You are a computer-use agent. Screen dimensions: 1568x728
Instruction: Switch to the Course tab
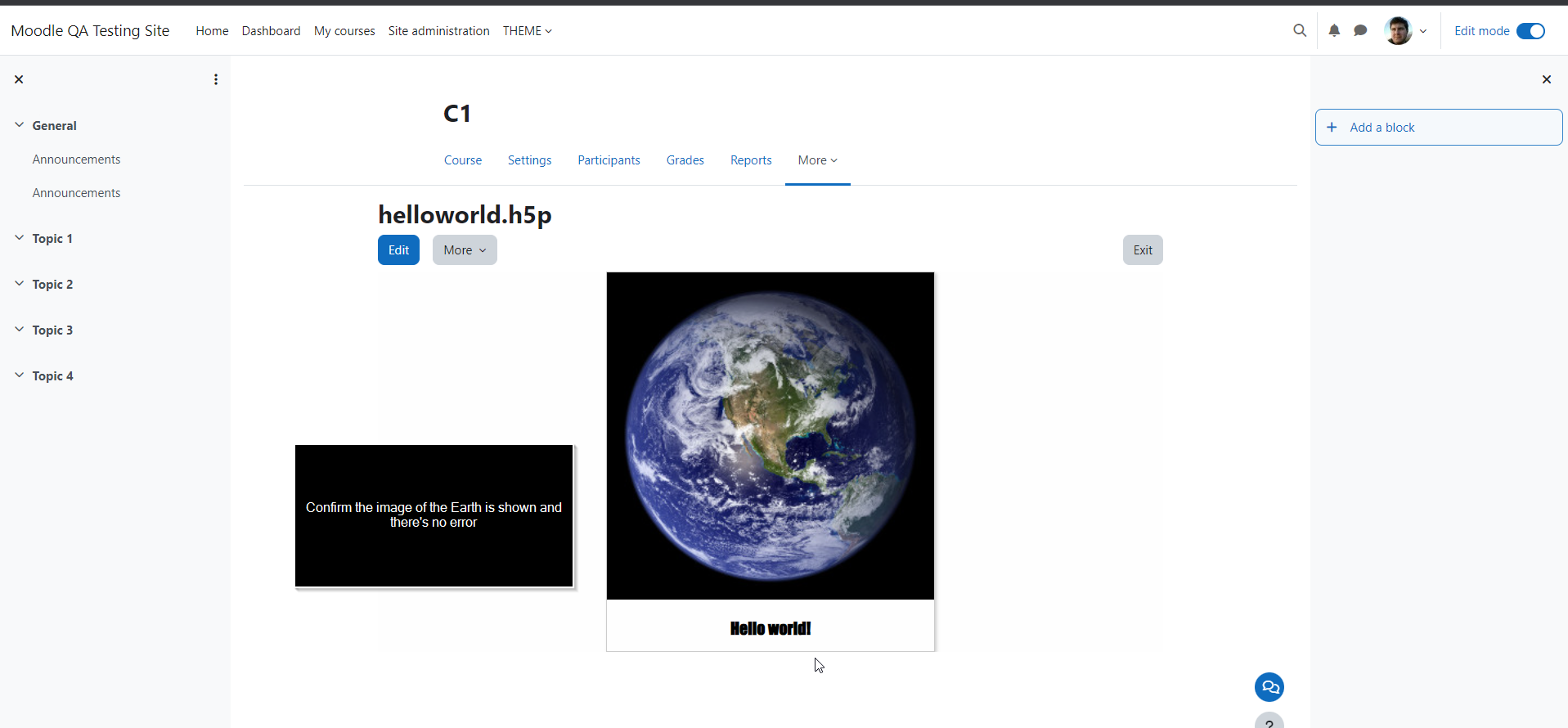click(463, 160)
